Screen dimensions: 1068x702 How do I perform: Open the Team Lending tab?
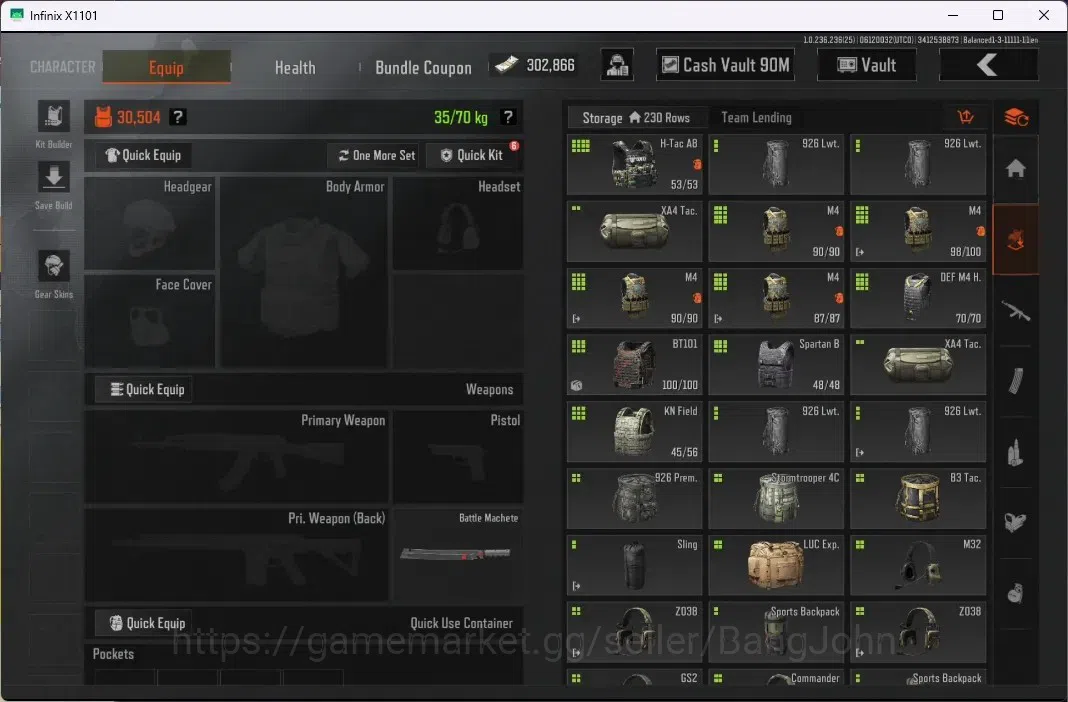[756, 118]
